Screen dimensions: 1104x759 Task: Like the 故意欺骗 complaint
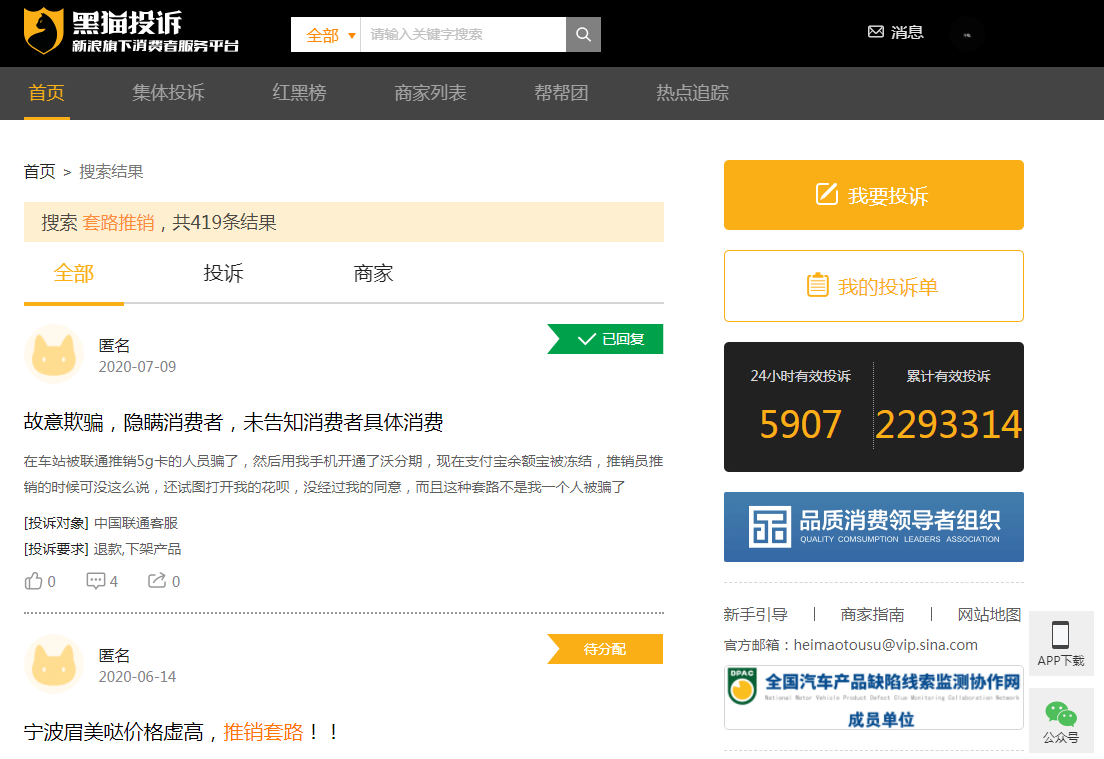(x=34, y=581)
